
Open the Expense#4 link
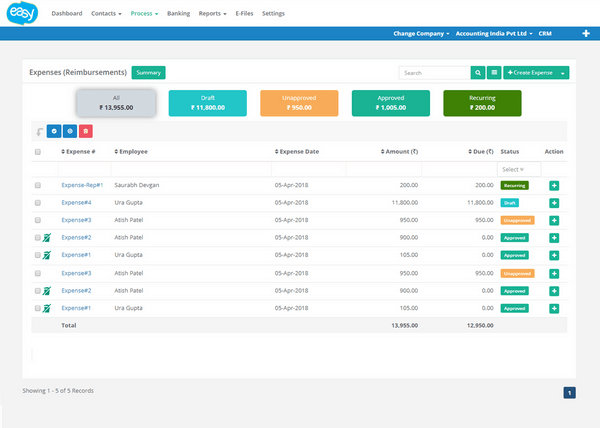[x=76, y=203]
